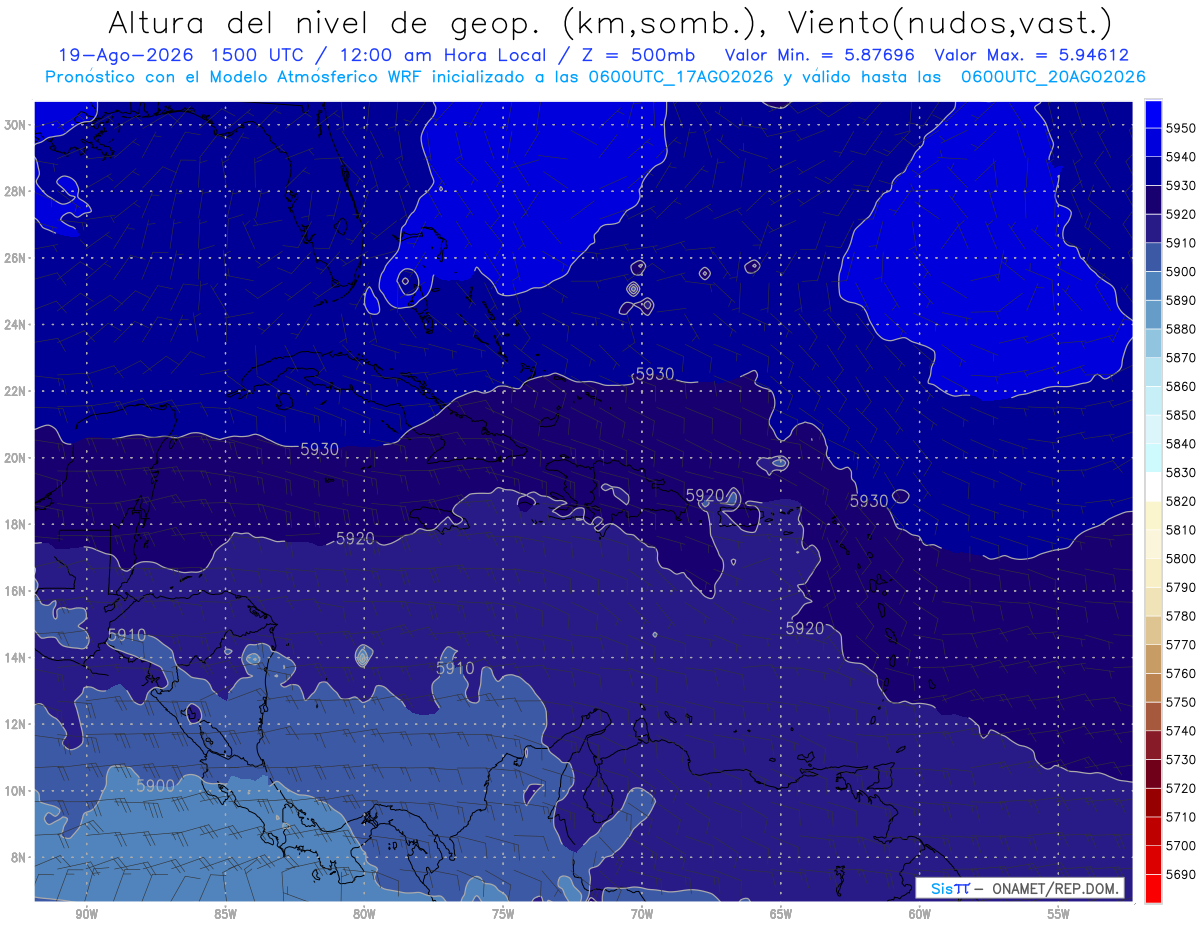Click the 5760 value in the color legend
The image size is (1200, 927).
pos(1180,673)
